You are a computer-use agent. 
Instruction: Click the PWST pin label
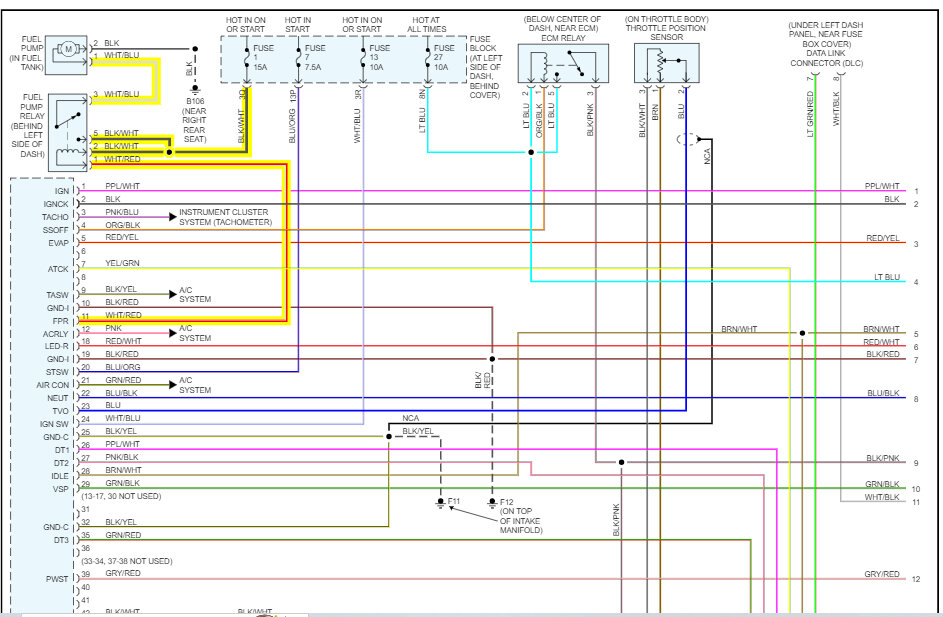pyautogui.click(x=57, y=579)
